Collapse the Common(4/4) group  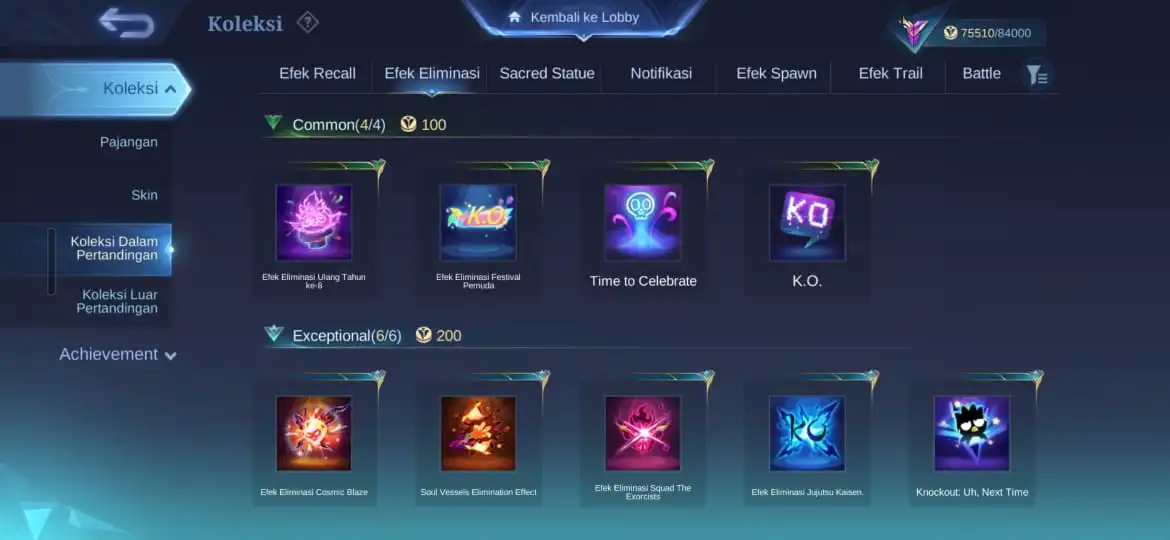coord(274,122)
